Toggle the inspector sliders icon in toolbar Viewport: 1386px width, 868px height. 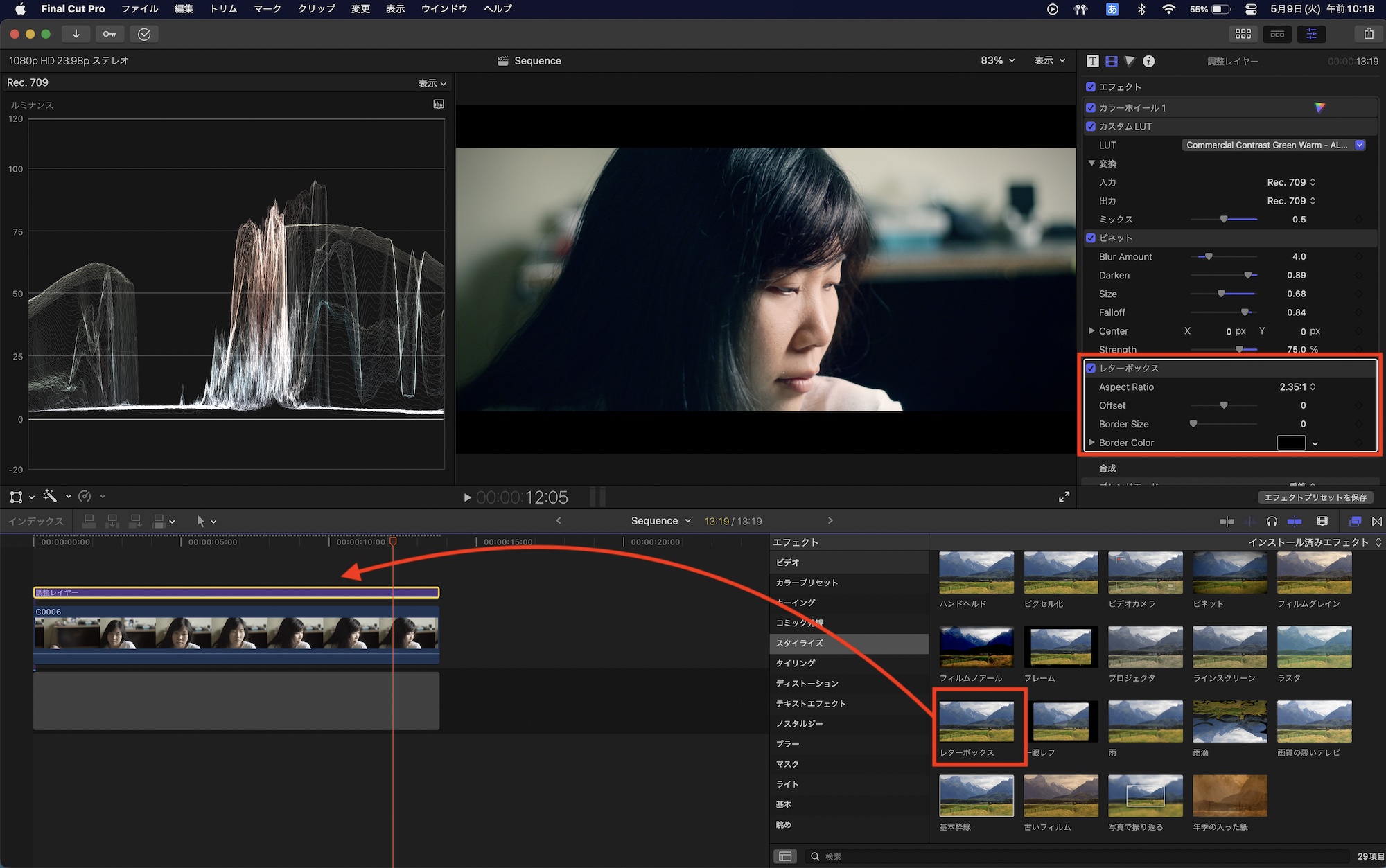(x=1311, y=34)
